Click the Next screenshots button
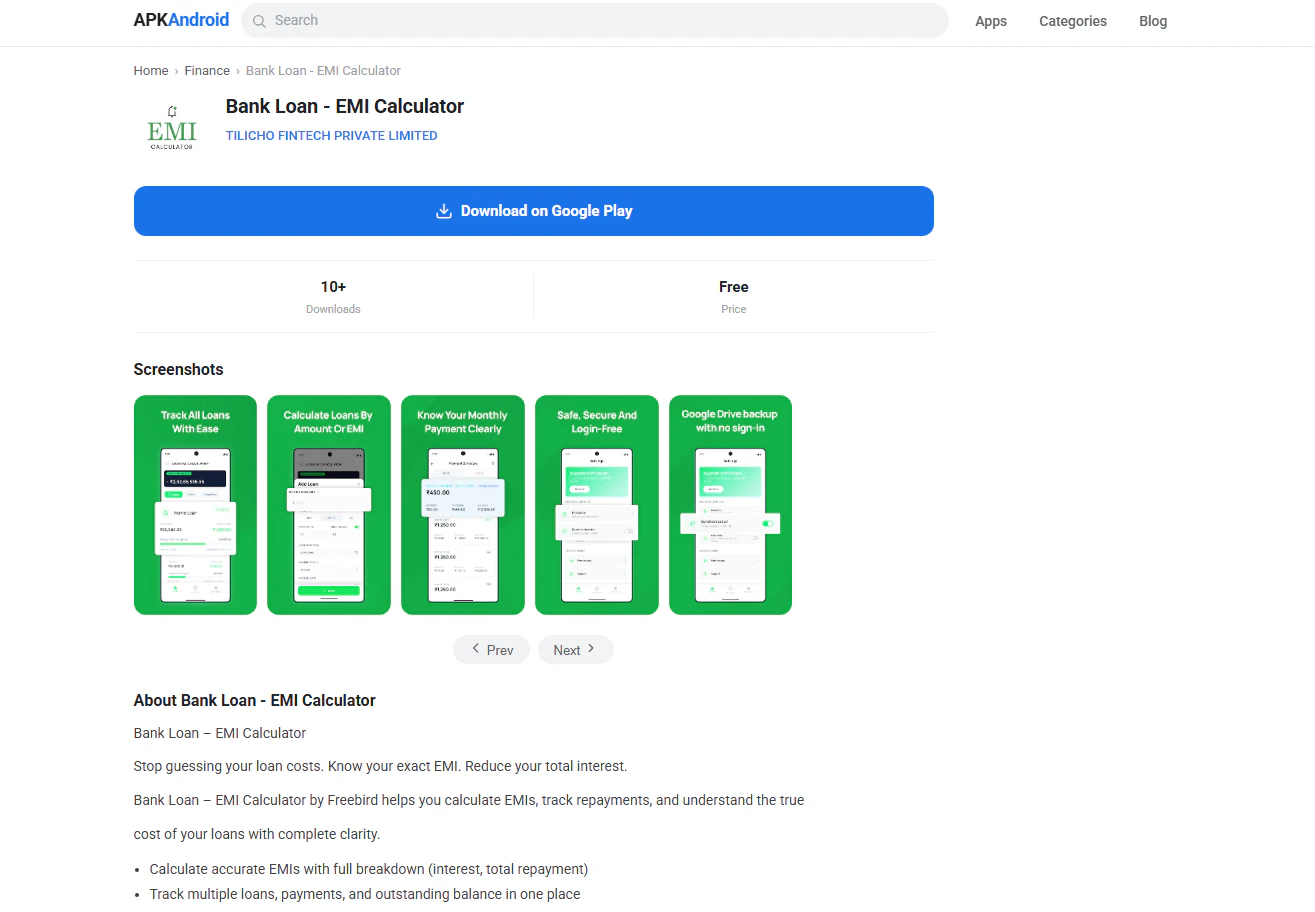This screenshot has height=912, width=1315. click(576, 650)
